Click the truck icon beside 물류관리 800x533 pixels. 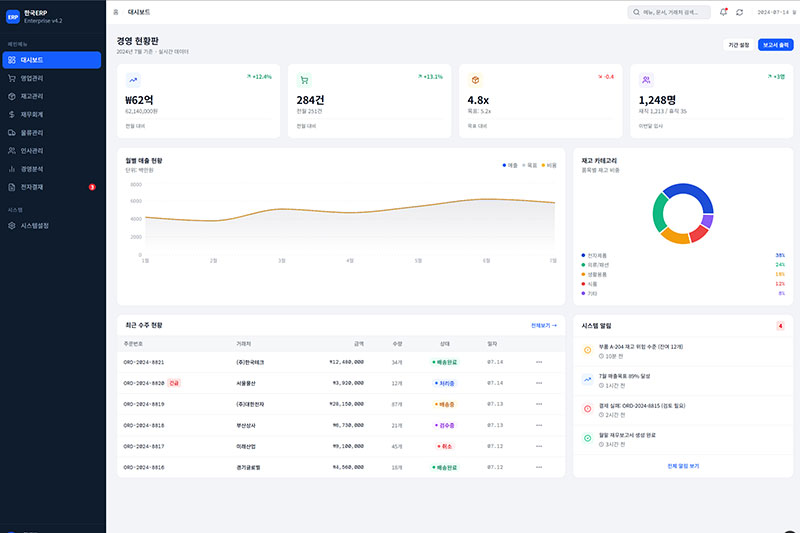click(x=12, y=133)
